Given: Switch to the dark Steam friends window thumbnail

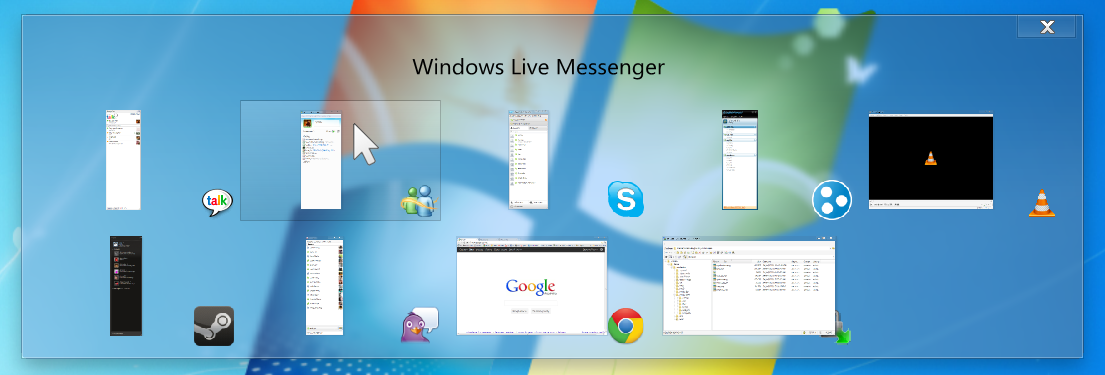Looking at the screenshot, I should [125, 285].
